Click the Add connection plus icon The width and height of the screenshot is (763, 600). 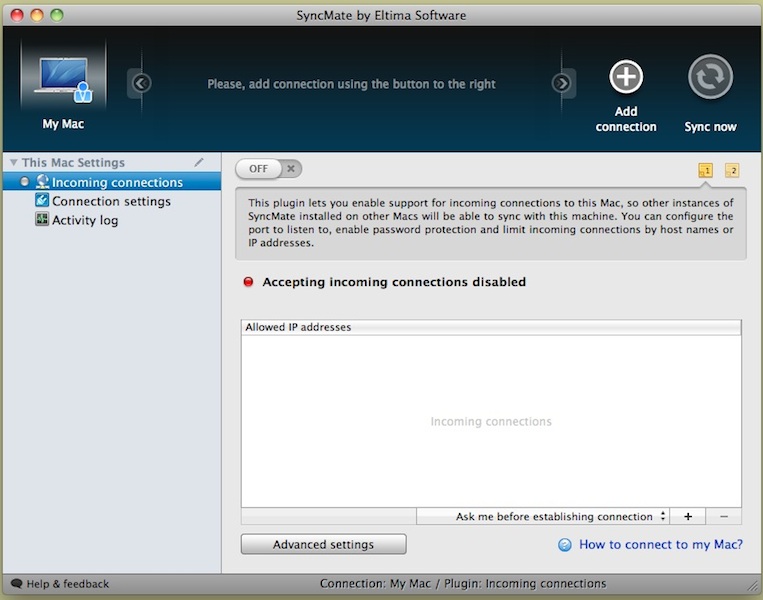626,78
